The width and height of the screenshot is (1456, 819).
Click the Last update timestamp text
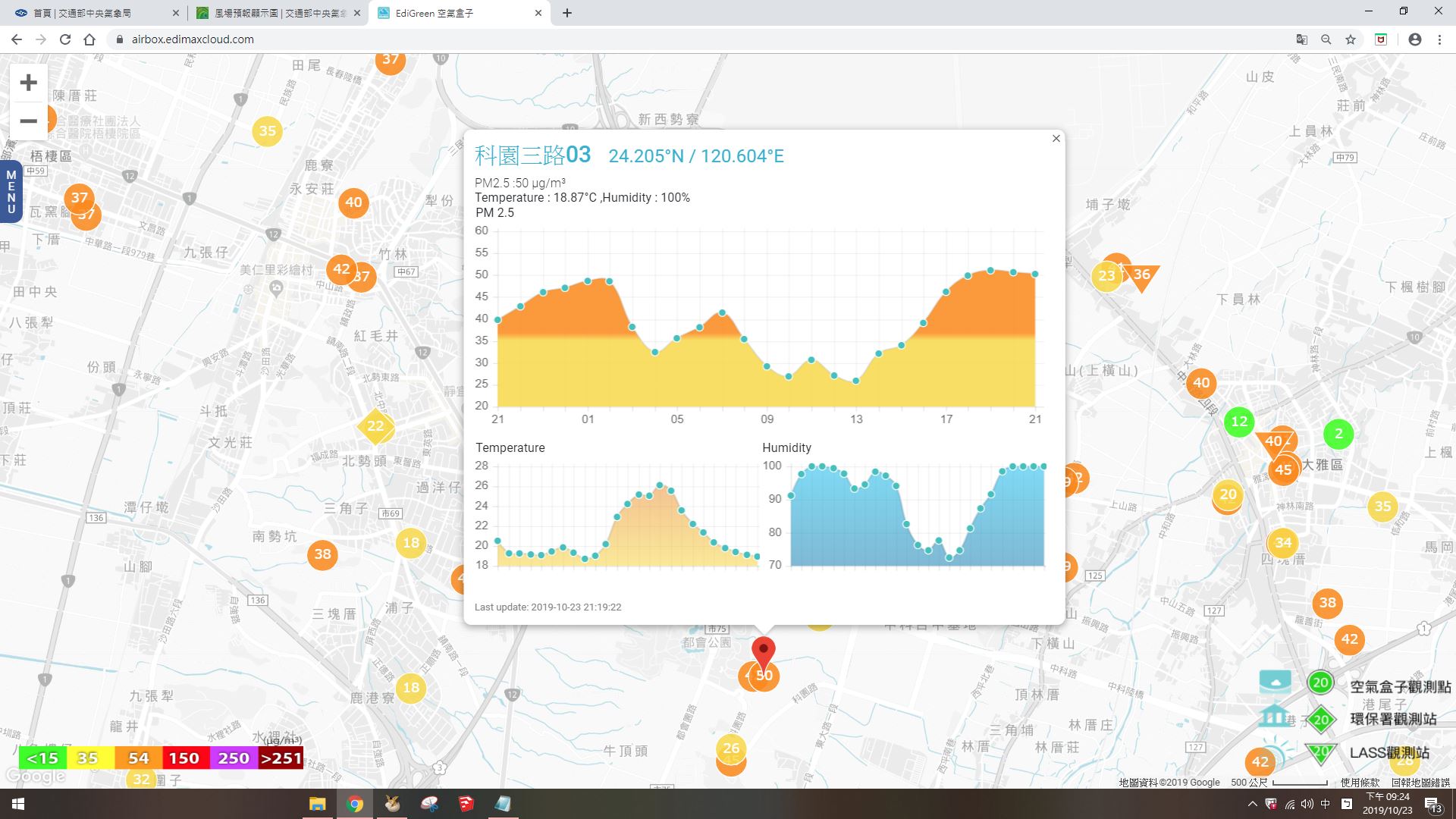(548, 607)
